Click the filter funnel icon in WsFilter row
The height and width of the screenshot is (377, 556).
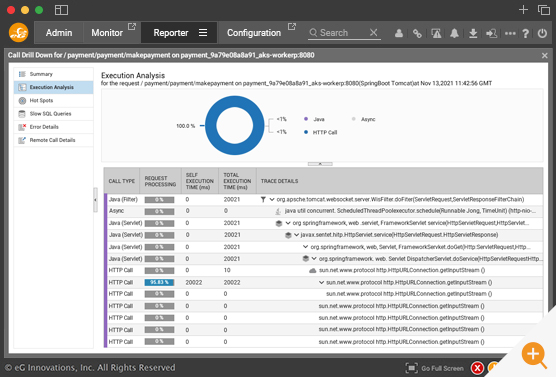[263, 200]
